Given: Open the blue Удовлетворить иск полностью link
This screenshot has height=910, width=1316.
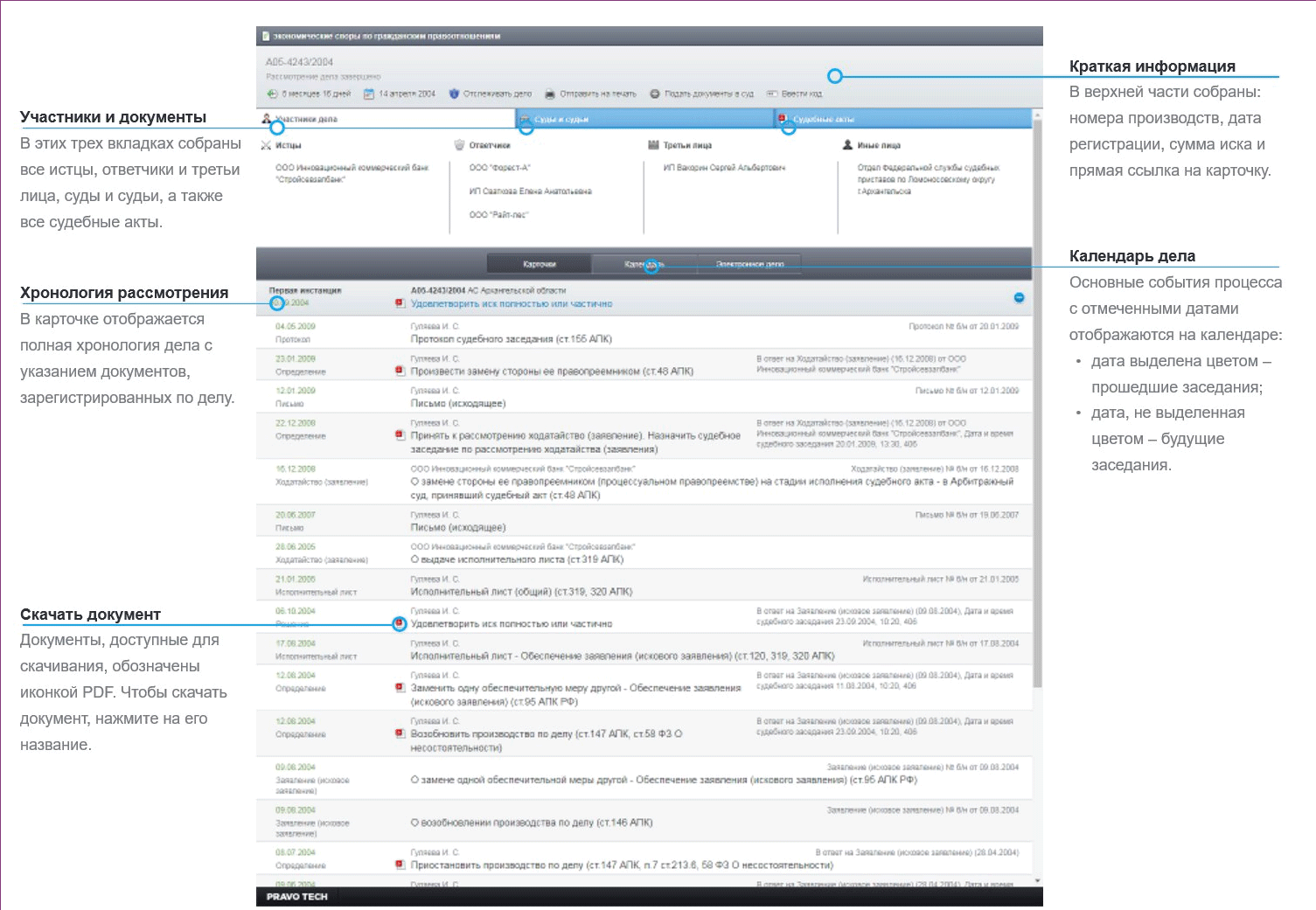Looking at the screenshot, I should 512,304.
